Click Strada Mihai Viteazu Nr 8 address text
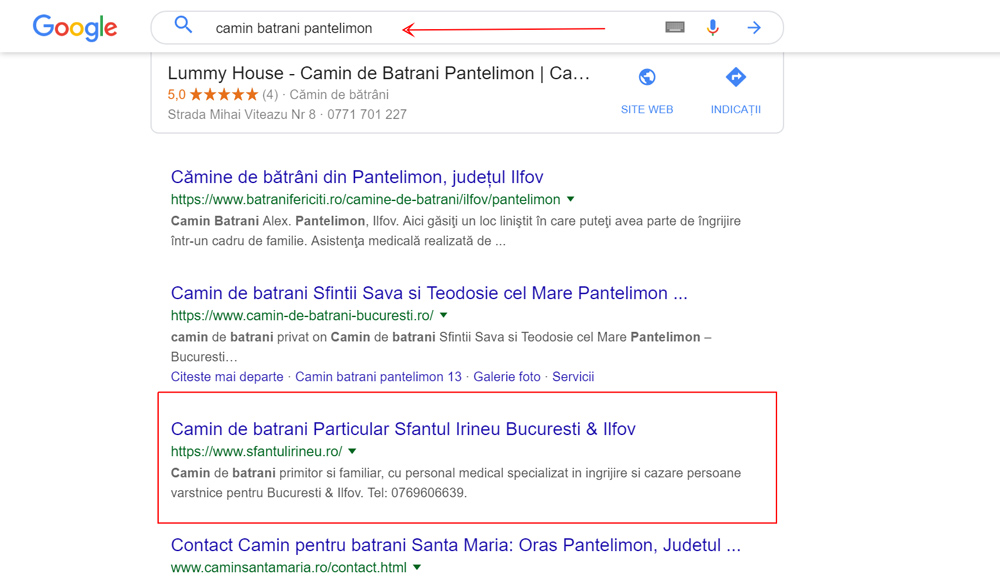 pos(242,115)
